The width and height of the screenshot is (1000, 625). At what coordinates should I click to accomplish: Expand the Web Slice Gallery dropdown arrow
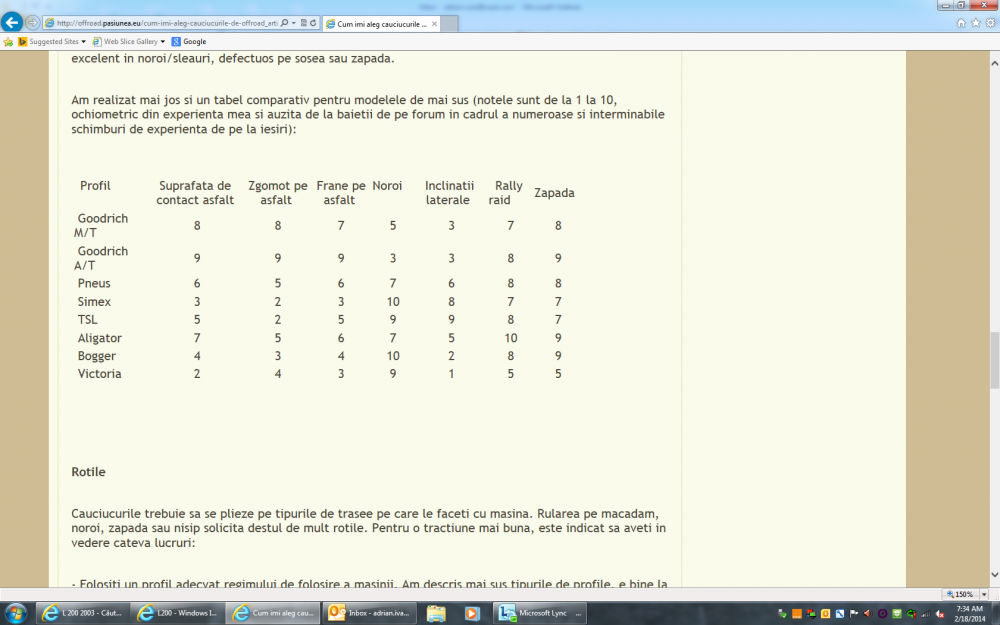pyautogui.click(x=163, y=41)
